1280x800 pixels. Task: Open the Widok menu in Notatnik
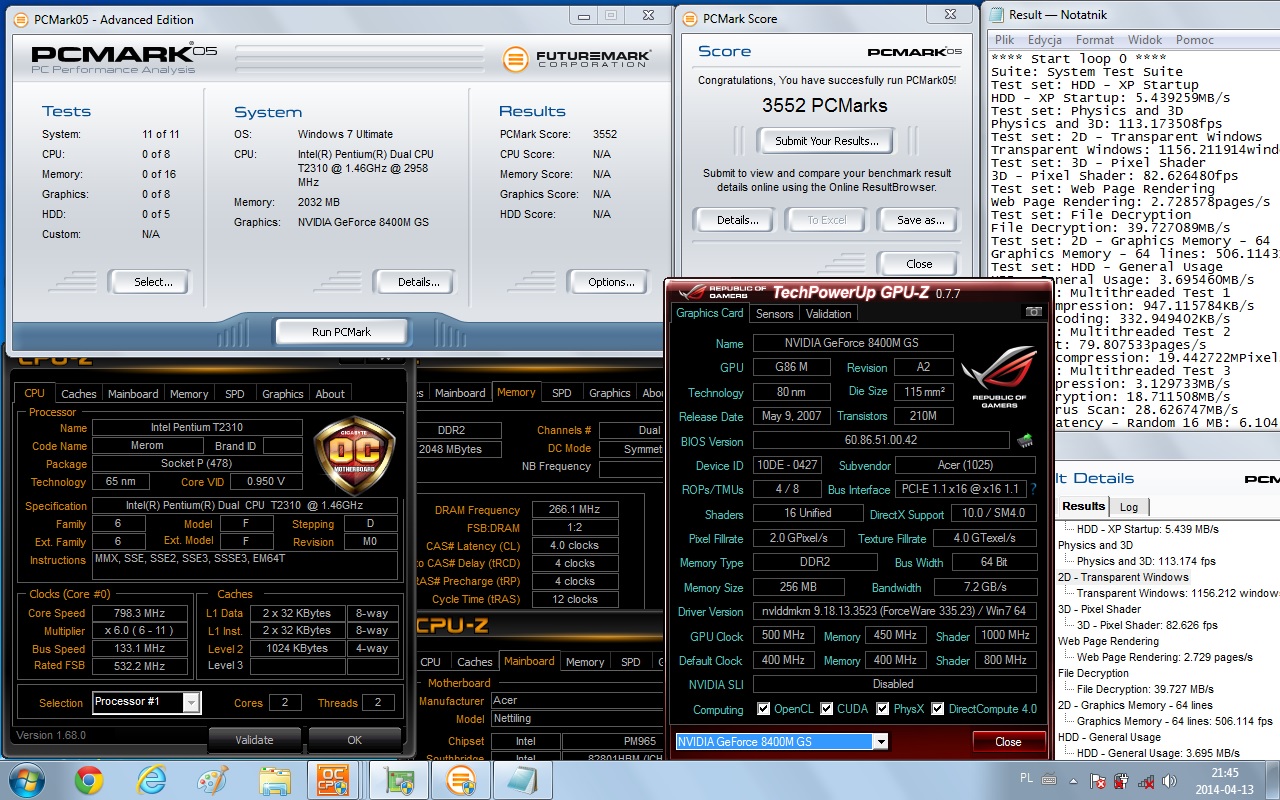pyautogui.click(x=1145, y=40)
